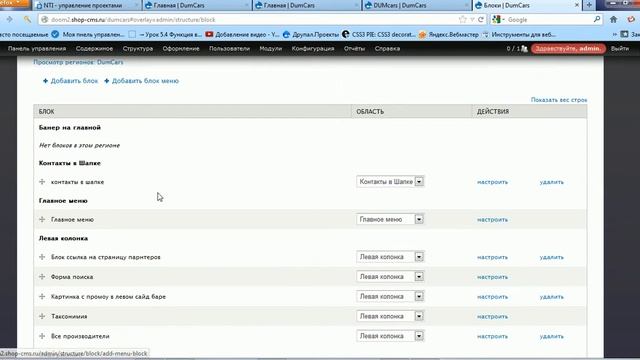Open the 'Содержимое' admin menu item
Image resolution: width=640 pixels, height=360 pixels.
[94, 49]
